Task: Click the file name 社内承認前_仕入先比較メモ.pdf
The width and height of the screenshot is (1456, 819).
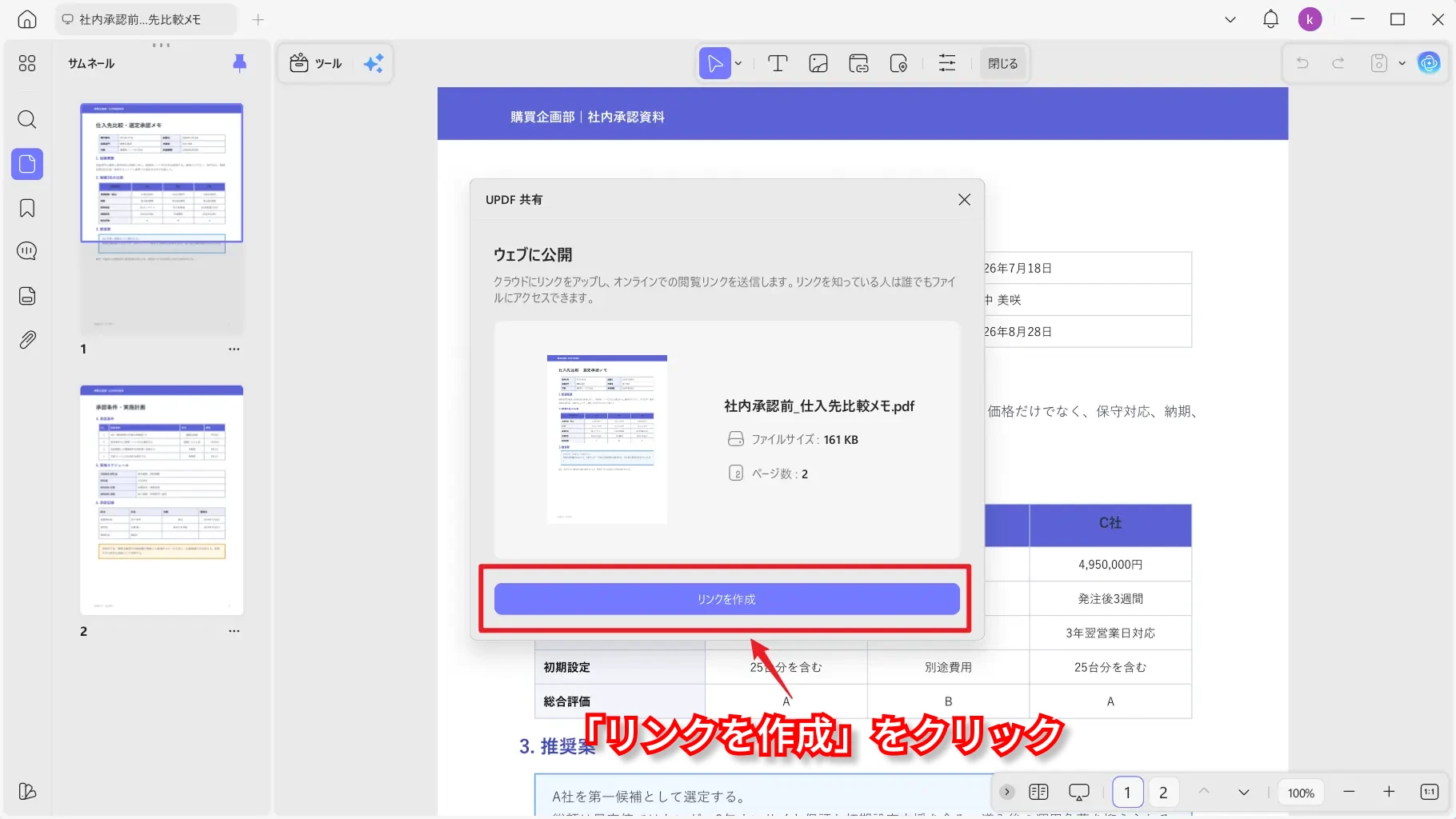Action: click(819, 406)
